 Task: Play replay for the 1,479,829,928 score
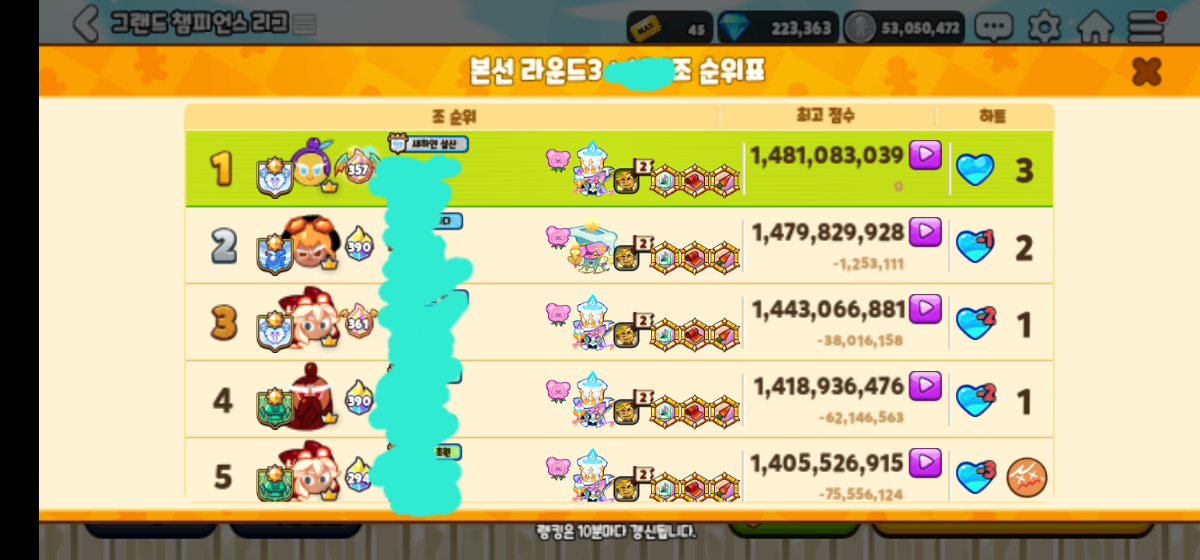coord(926,231)
